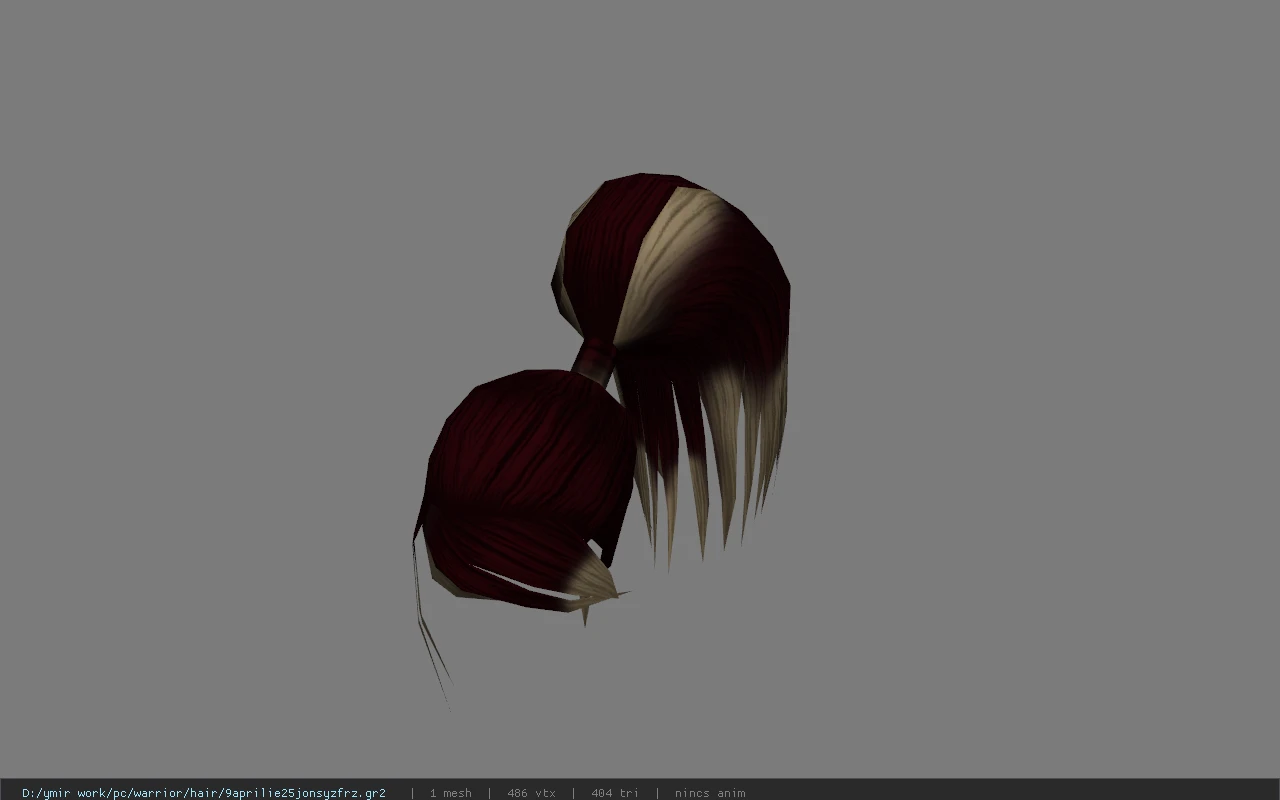Click the separator between '1 mesh' and '486 vtx'
Screen dimensions: 1280x800
pos(489,793)
